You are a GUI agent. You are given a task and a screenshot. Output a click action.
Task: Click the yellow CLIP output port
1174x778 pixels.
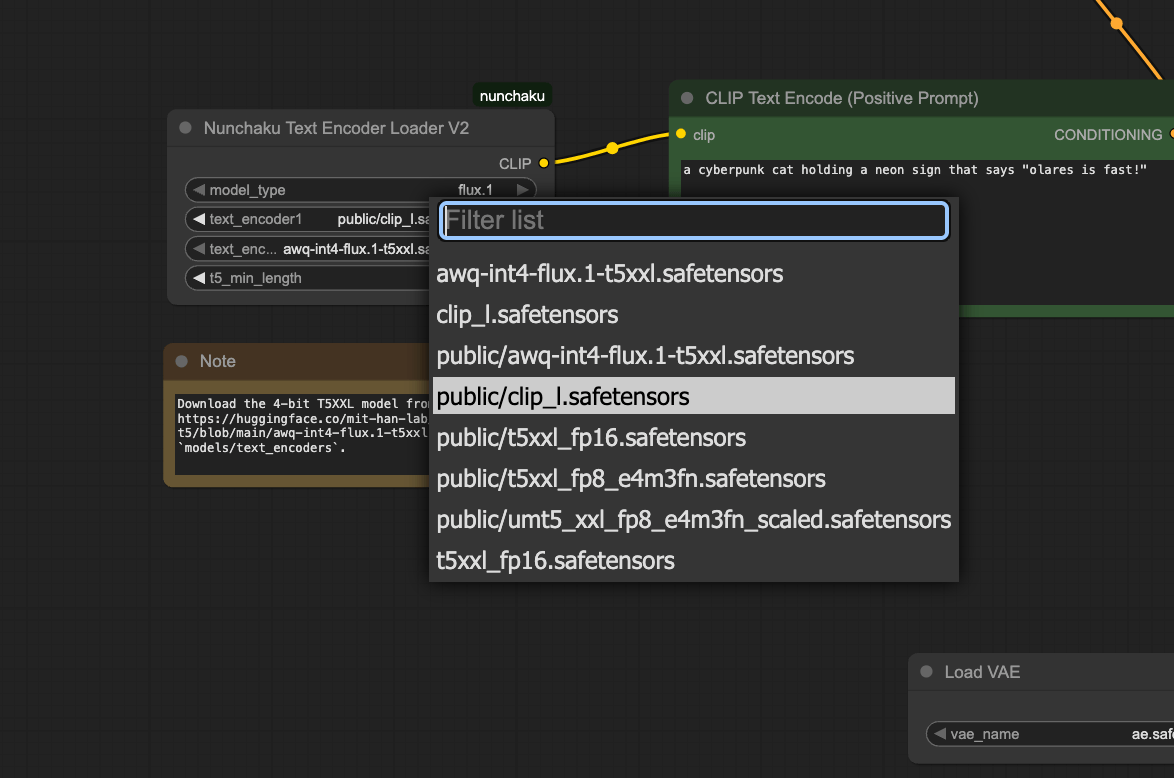pyautogui.click(x=544, y=163)
